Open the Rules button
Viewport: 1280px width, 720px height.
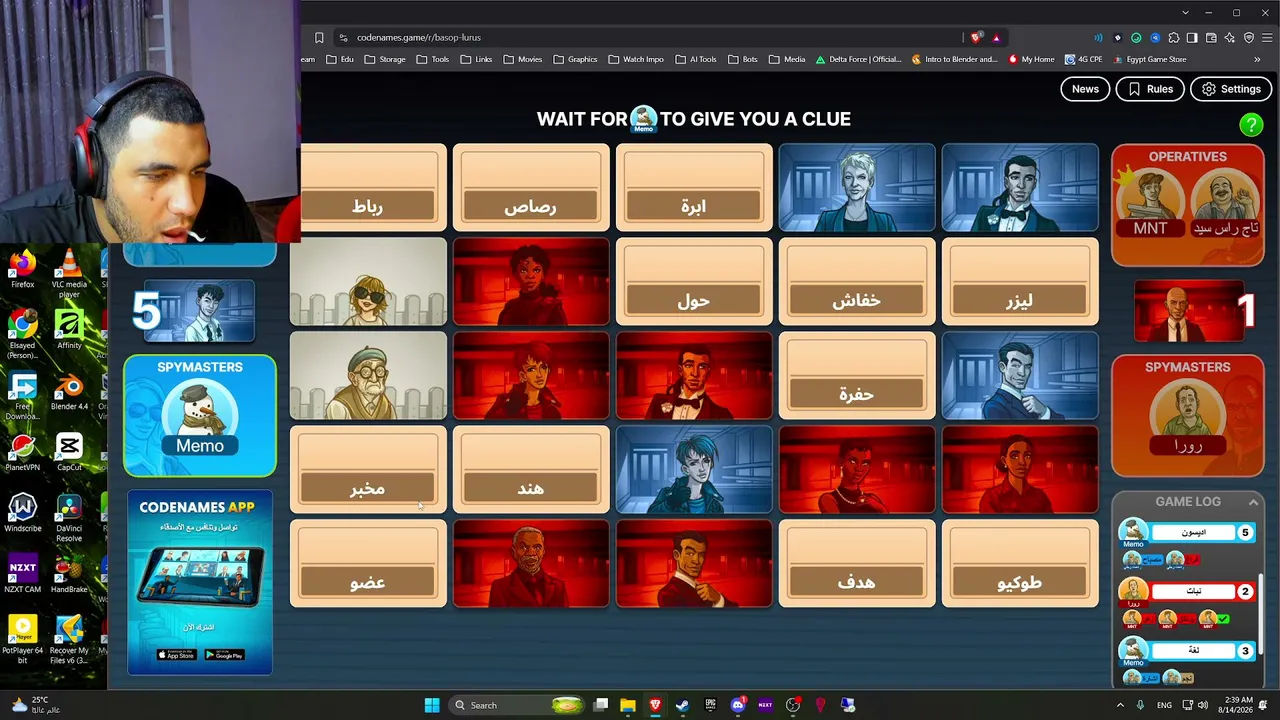click(x=1150, y=89)
